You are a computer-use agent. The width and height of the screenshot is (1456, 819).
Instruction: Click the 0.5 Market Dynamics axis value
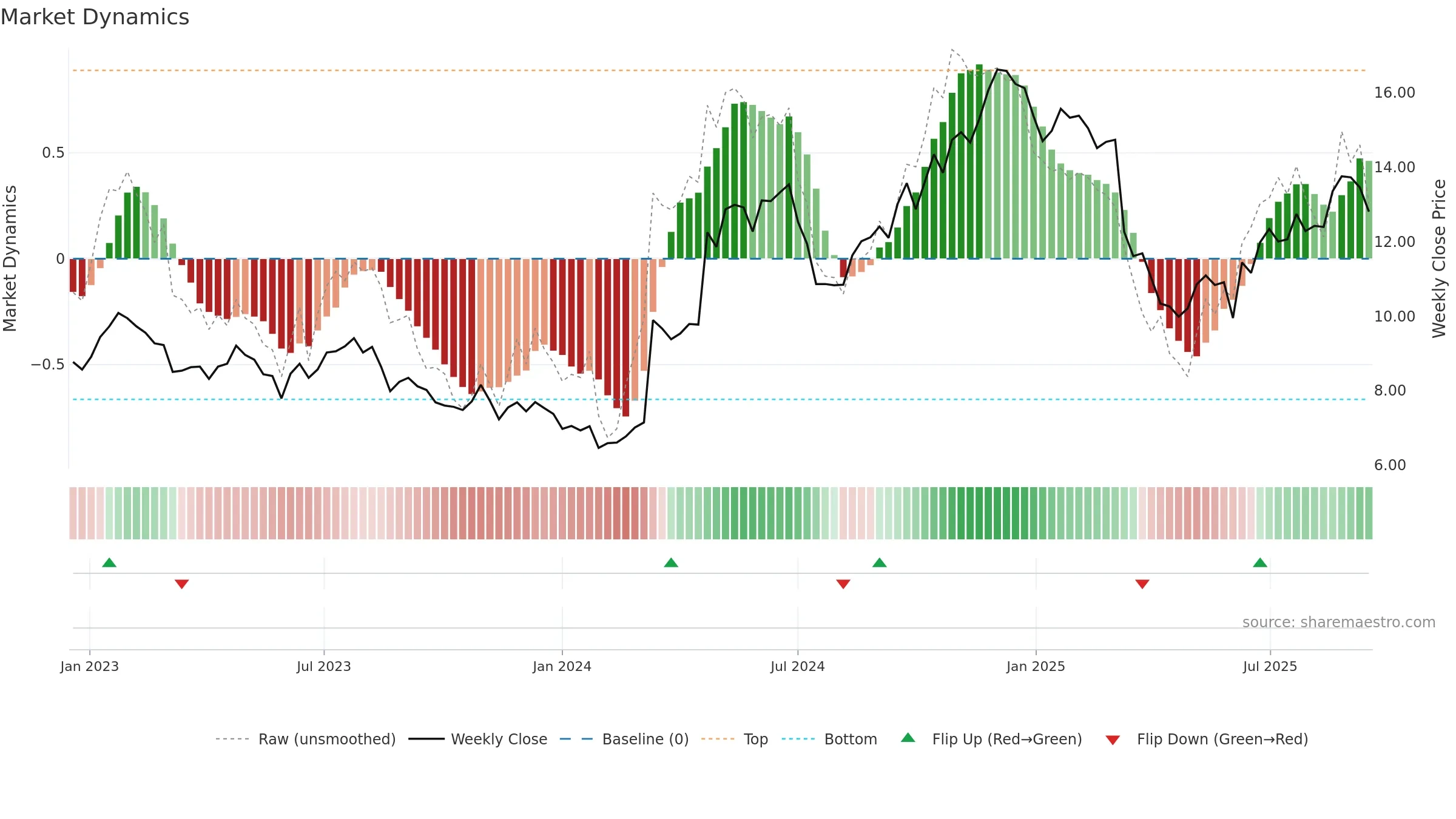53,153
